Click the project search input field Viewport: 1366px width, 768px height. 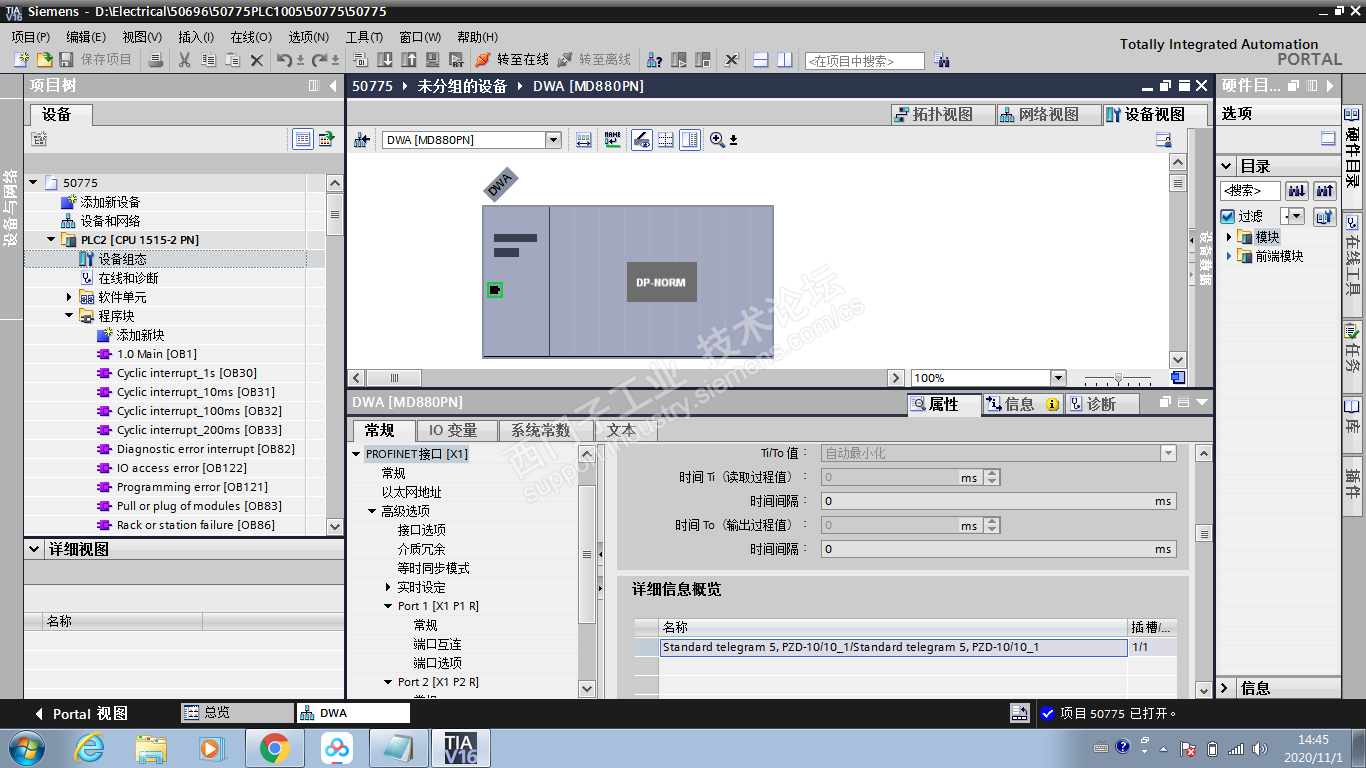click(x=864, y=61)
